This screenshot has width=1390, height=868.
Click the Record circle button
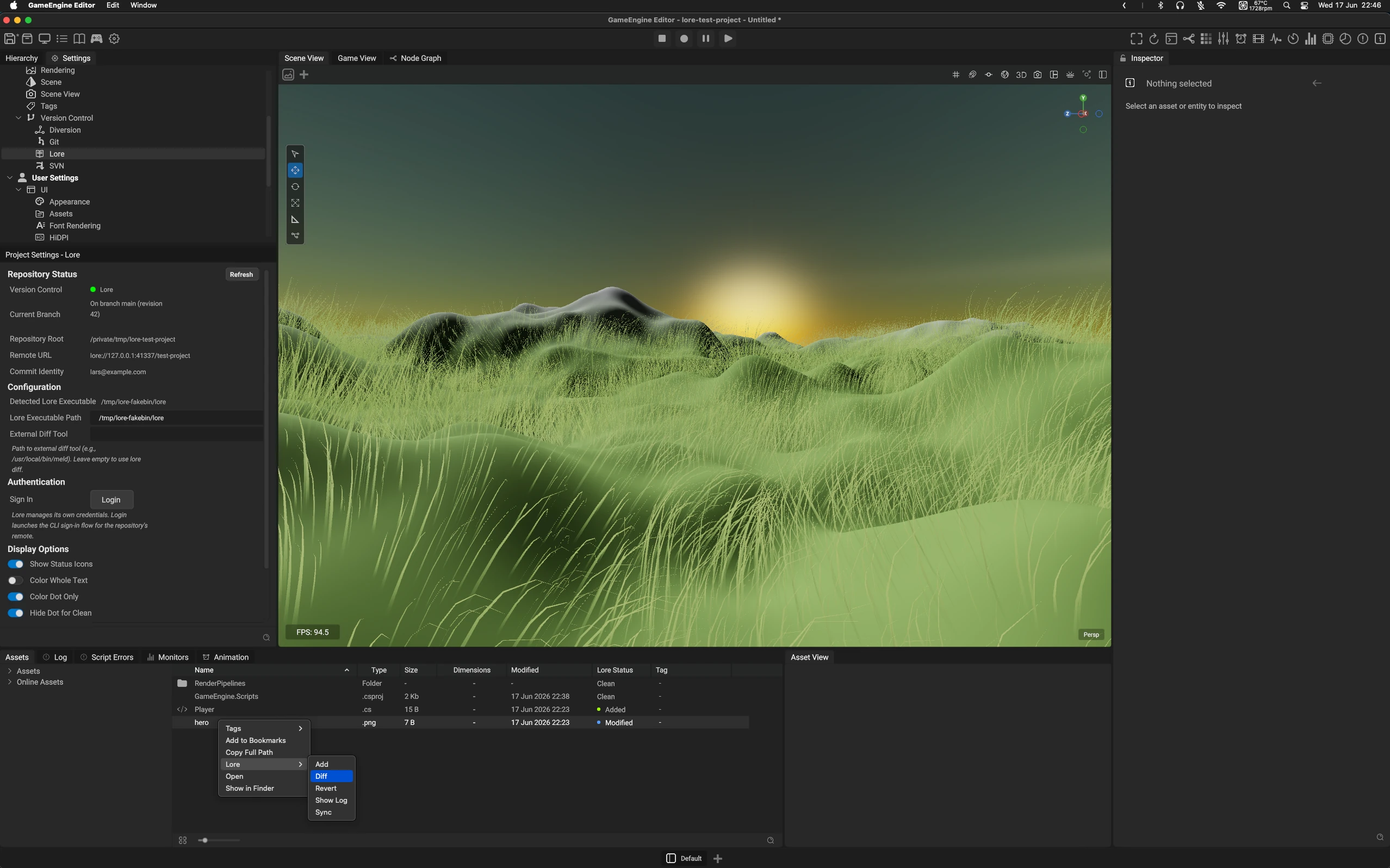pos(684,39)
